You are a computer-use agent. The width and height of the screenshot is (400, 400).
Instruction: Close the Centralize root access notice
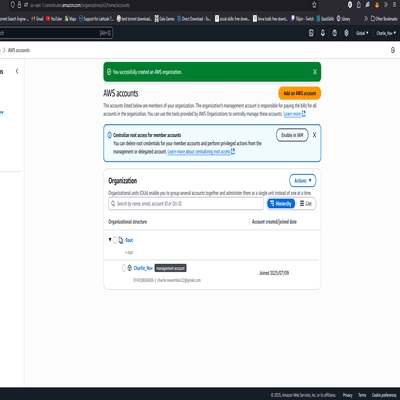pos(314,135)
